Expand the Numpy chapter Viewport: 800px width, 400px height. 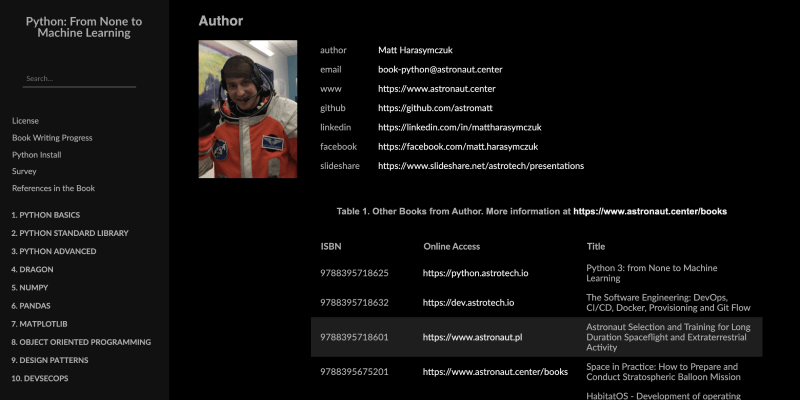(x=30, y=287)
